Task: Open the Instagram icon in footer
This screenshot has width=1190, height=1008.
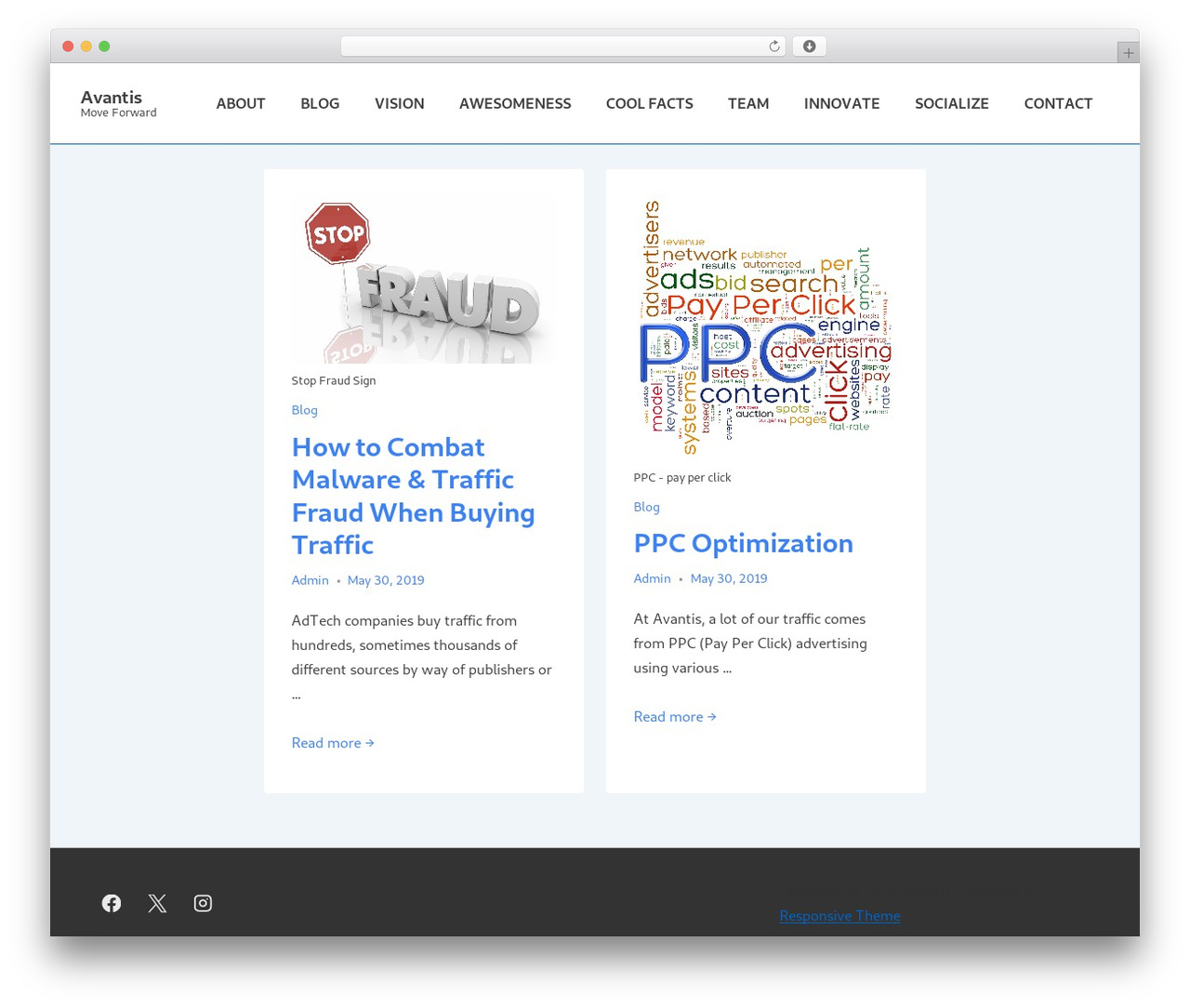Action: coord(203,903)
